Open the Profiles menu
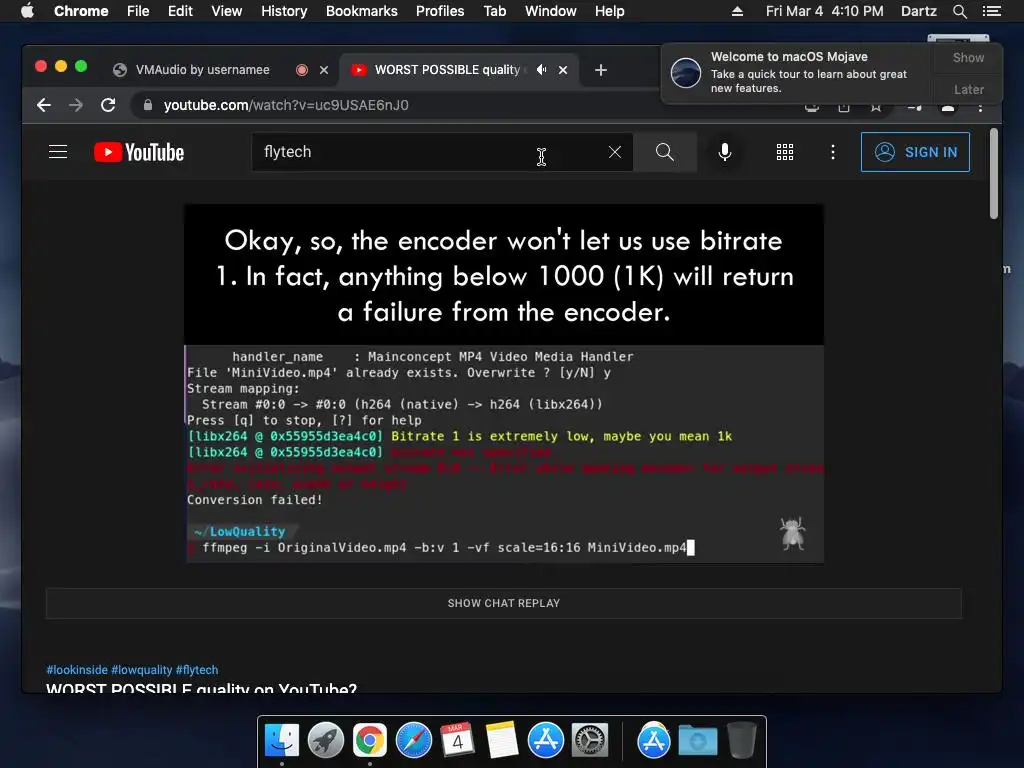The height and width of the screenshot is (768, 1024). pyautogui.click(x=440, y=11)
